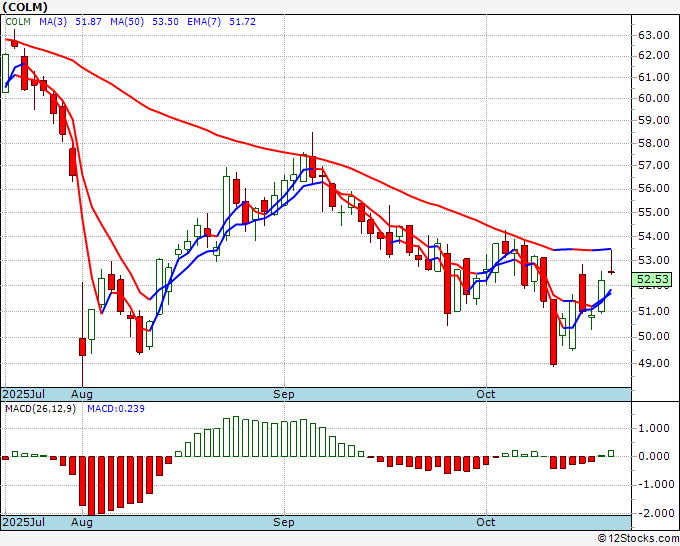Click the Oct label on MACD axis

485,522
